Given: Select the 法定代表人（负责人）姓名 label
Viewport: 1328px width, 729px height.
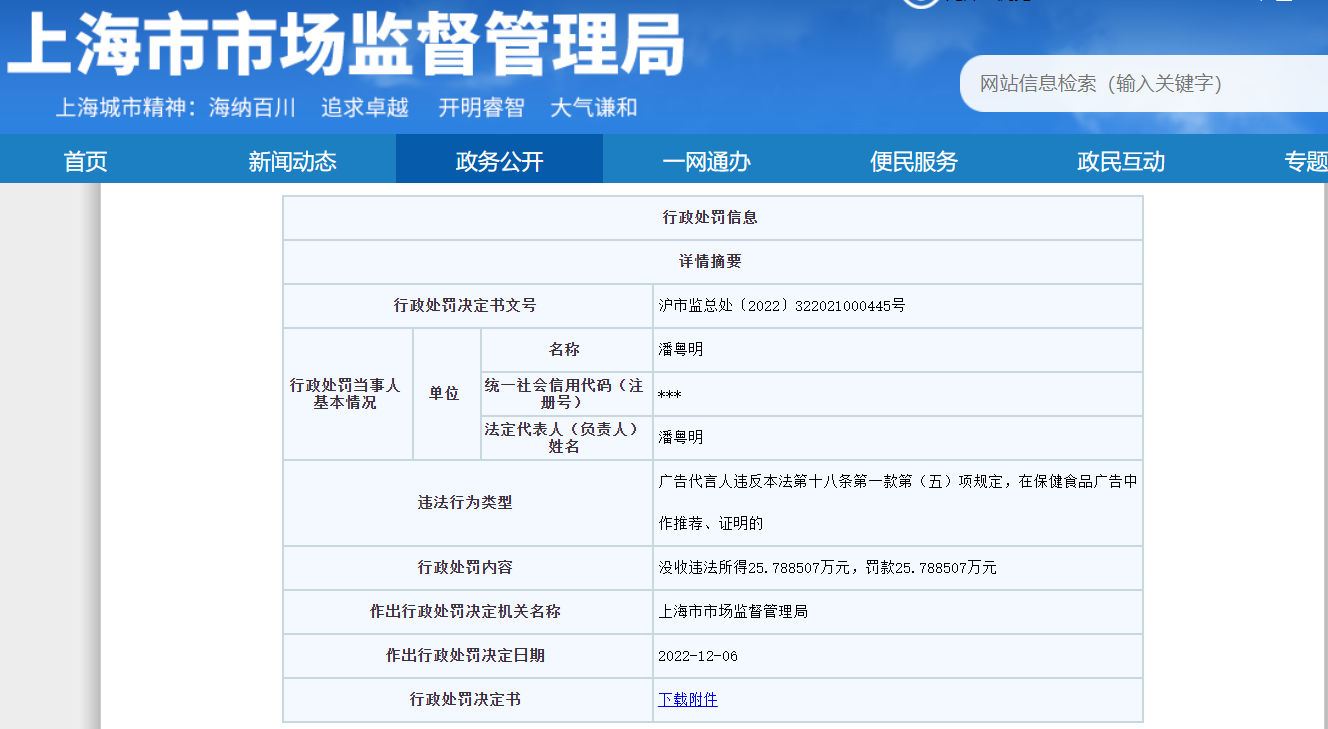Looking at the screenshot, I should pos(566,437).
